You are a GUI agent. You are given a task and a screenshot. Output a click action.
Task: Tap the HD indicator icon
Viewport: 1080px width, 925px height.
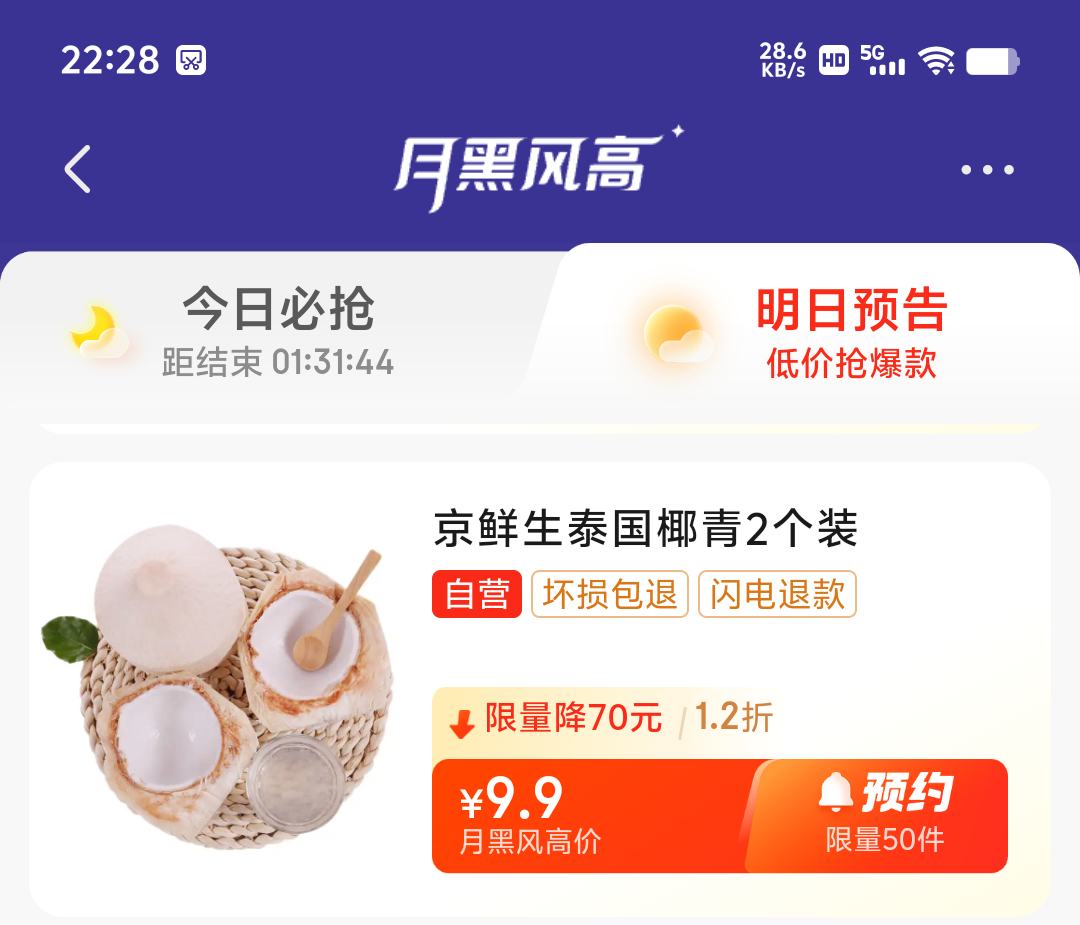[833, 60]
